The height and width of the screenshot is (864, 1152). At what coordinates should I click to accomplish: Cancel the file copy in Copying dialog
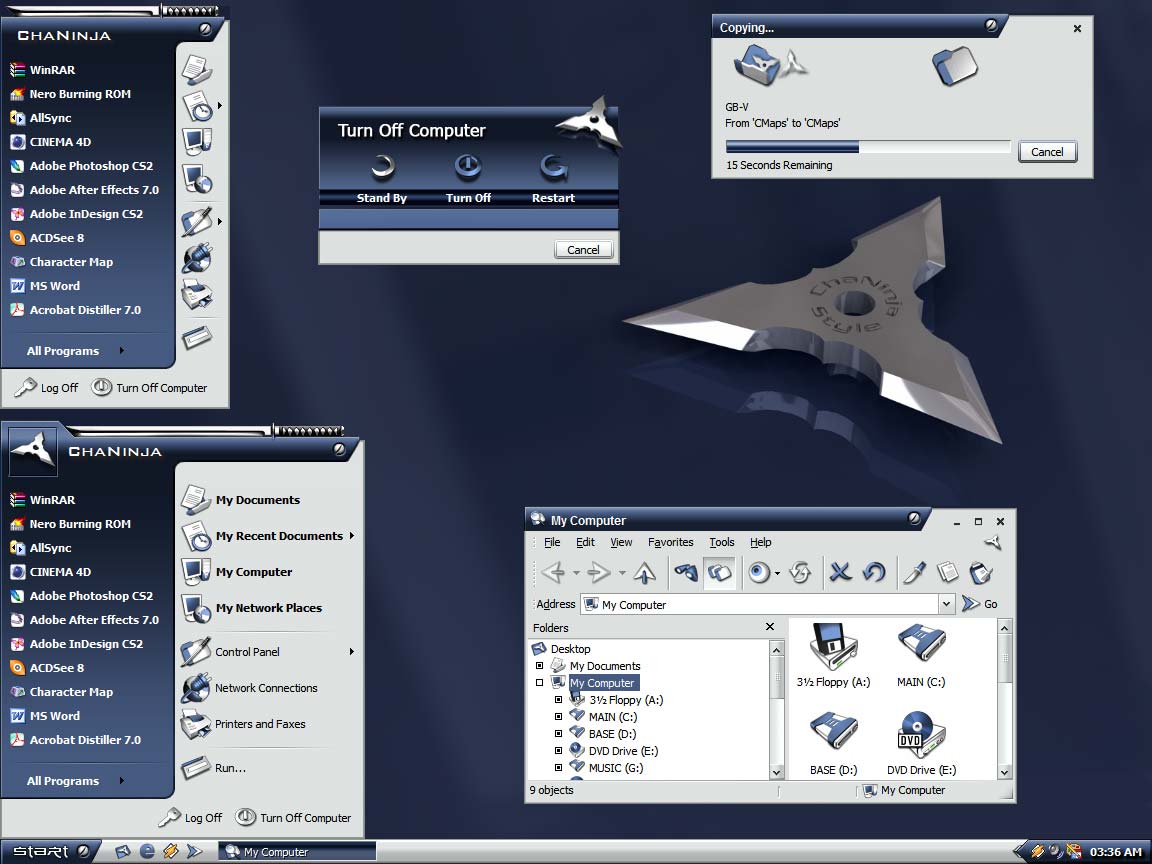click(1047, 152)
